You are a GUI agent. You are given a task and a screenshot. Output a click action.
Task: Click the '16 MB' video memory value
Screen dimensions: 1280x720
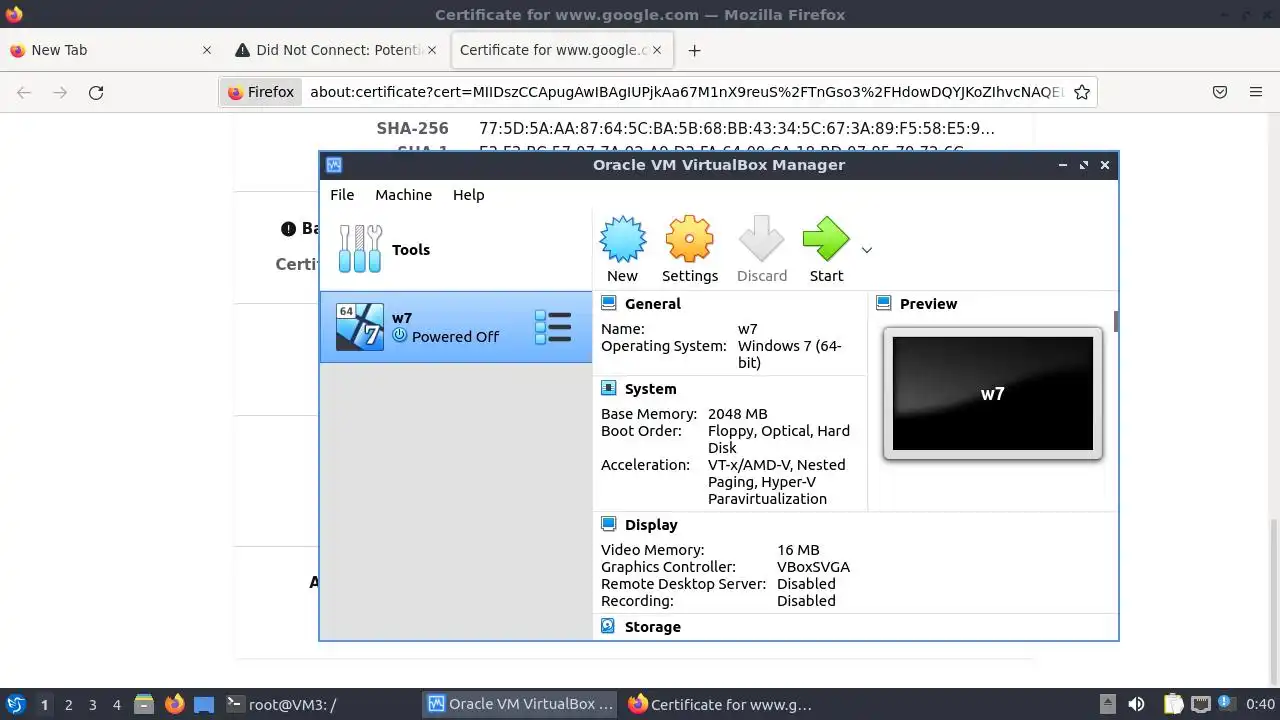click(798, 550)
